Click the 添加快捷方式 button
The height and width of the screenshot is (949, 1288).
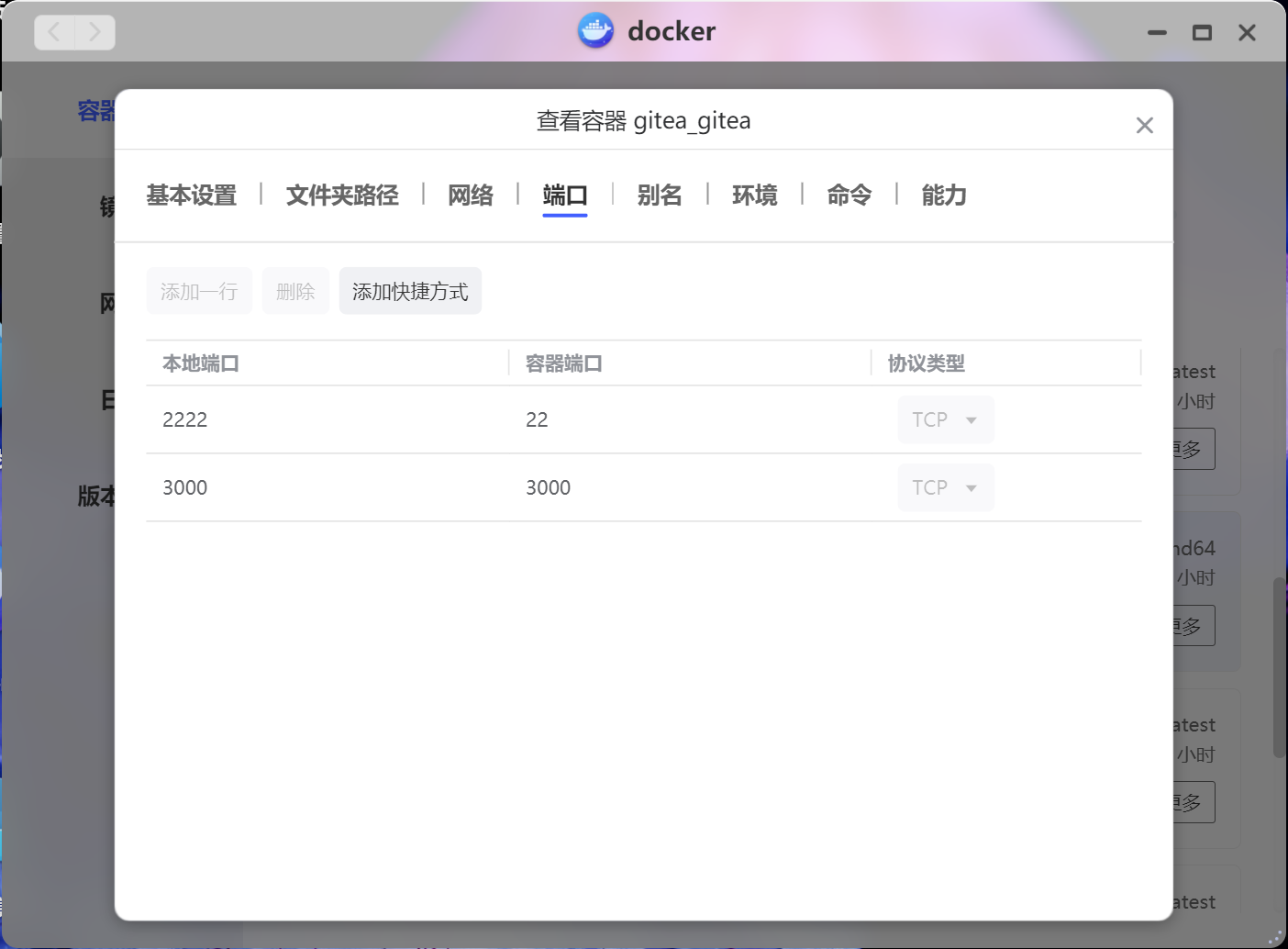[x=410, y=292]
